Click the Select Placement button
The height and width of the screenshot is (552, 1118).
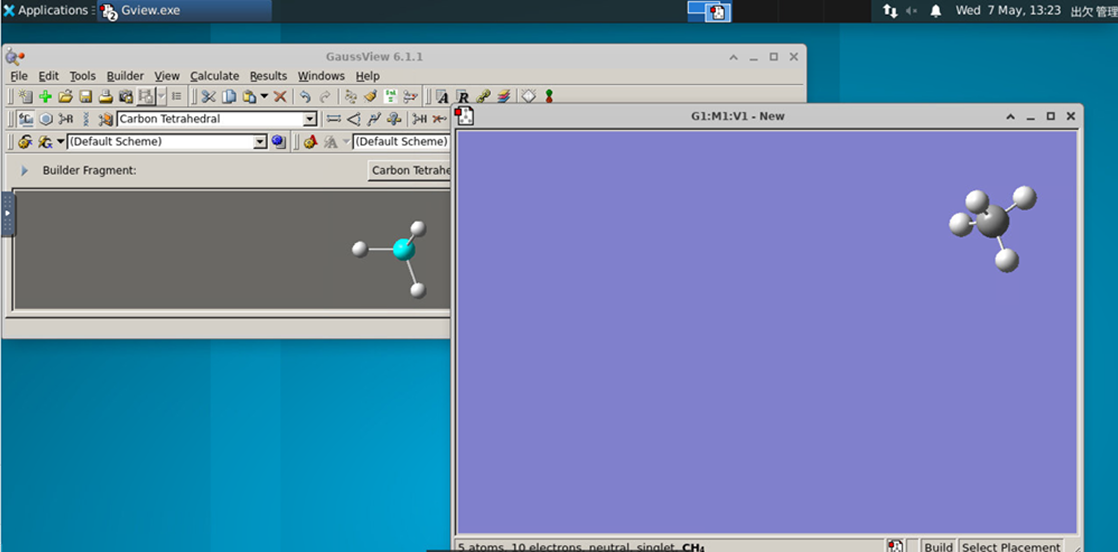pyautogui.click(x=1010, y=546)
